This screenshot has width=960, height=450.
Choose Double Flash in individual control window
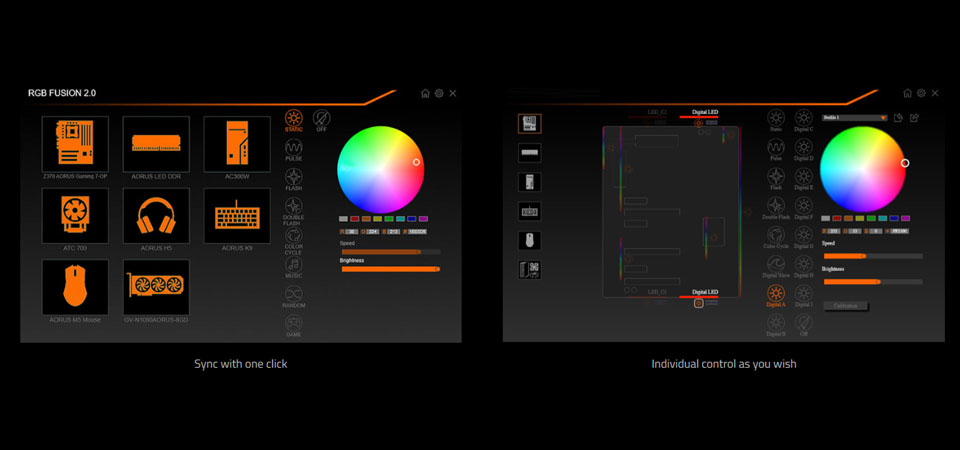[x=776, y=209]
